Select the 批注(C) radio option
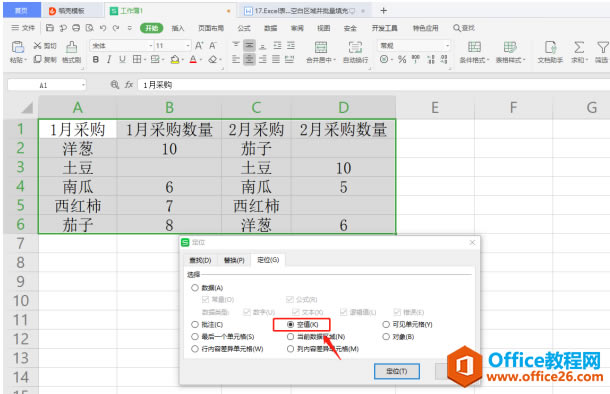This screenshot has height=394, width=610. click(195, 324)
